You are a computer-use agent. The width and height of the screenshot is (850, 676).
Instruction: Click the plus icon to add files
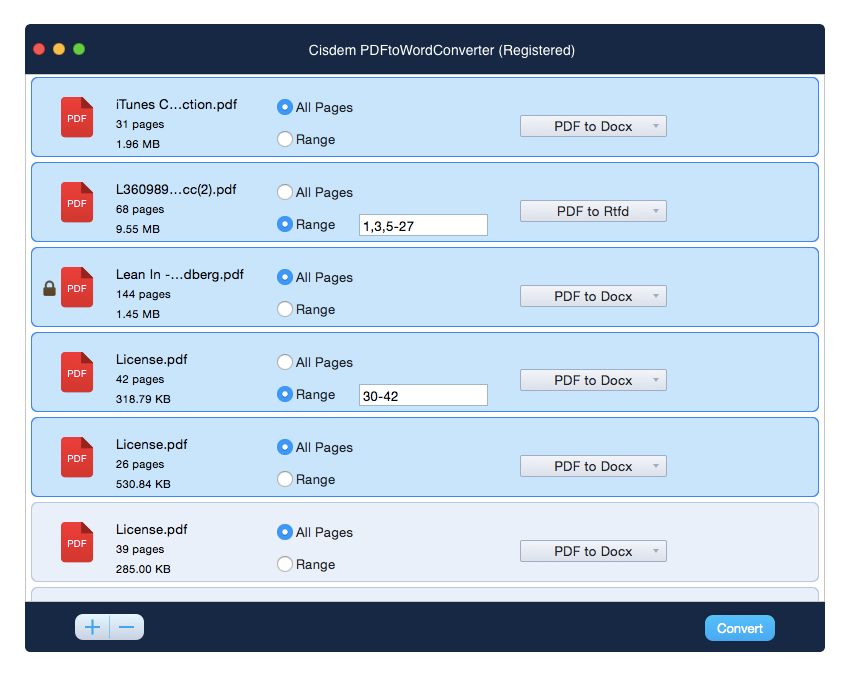(92, 627)
